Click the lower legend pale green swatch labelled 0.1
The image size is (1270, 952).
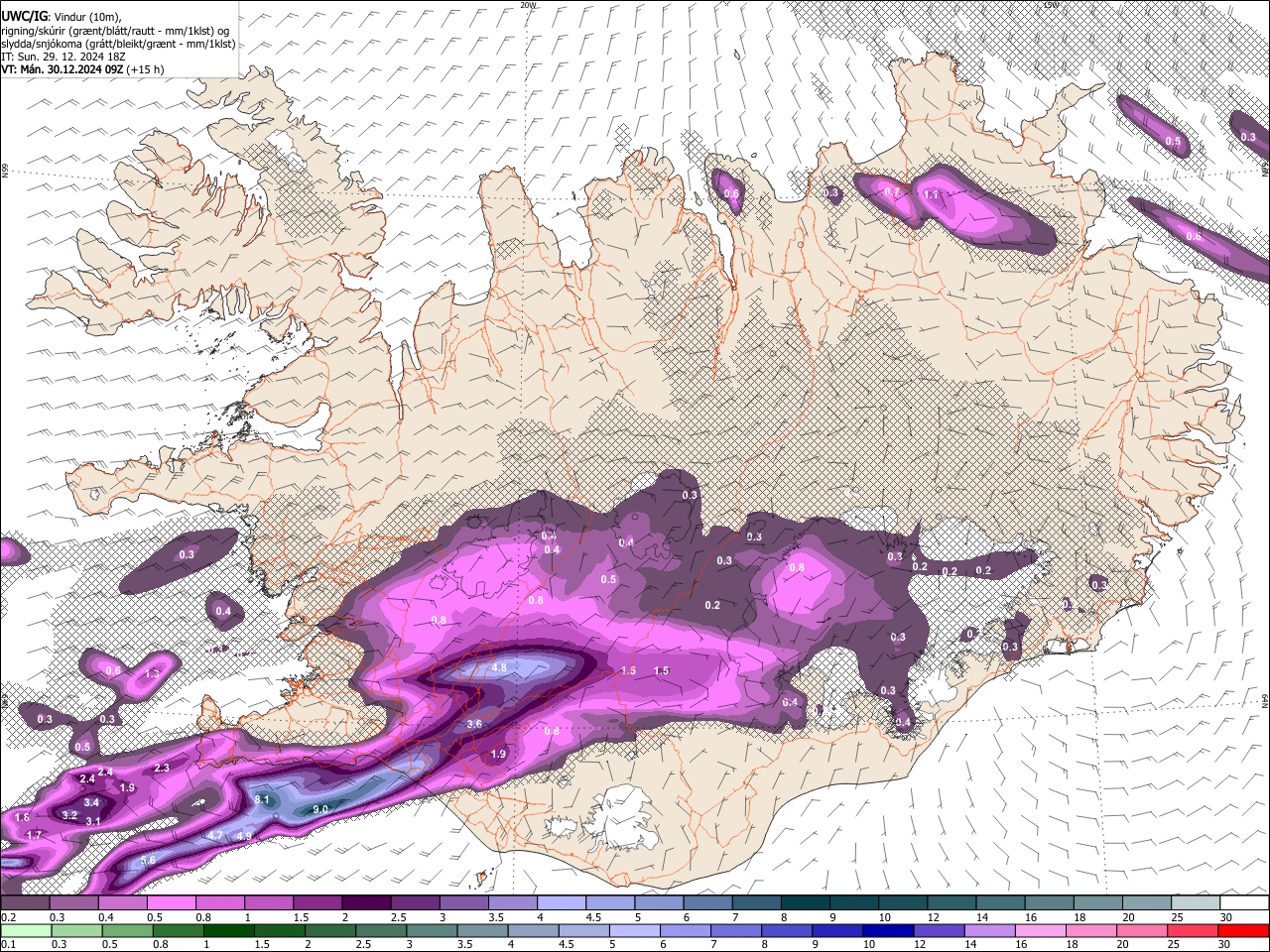[x=24, y=930]
